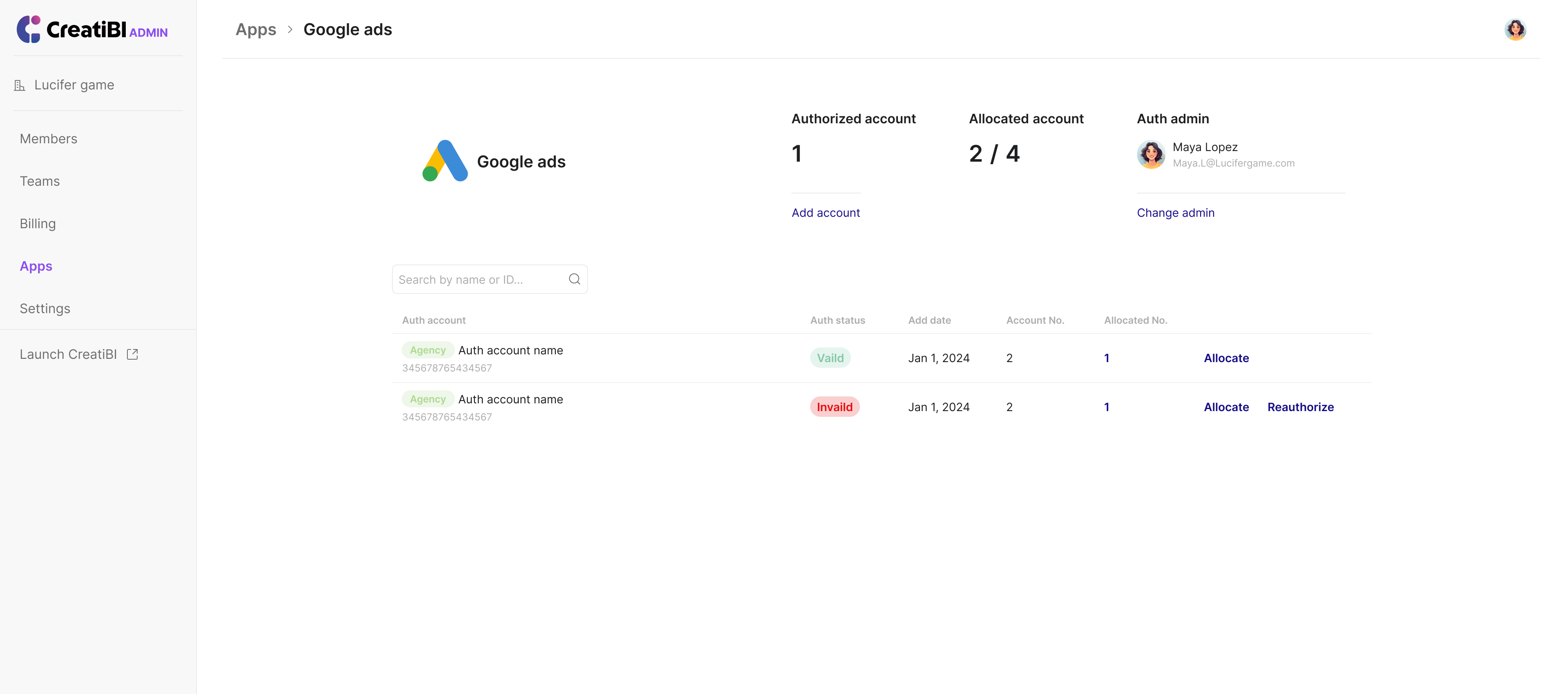Open the Members menu item

(x=48, y=139)
